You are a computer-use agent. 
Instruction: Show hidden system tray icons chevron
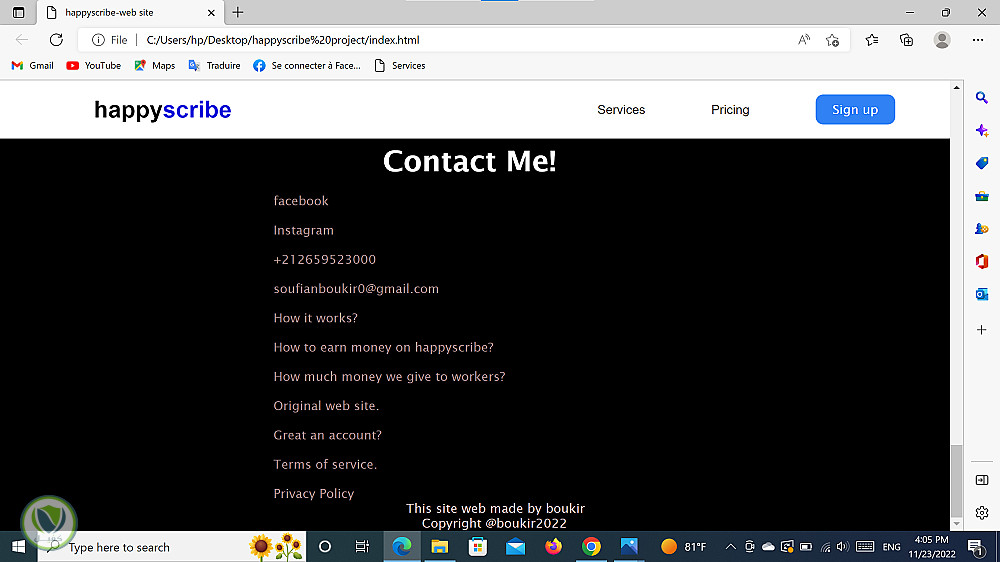pyautogui.click(x=731, y=547)
